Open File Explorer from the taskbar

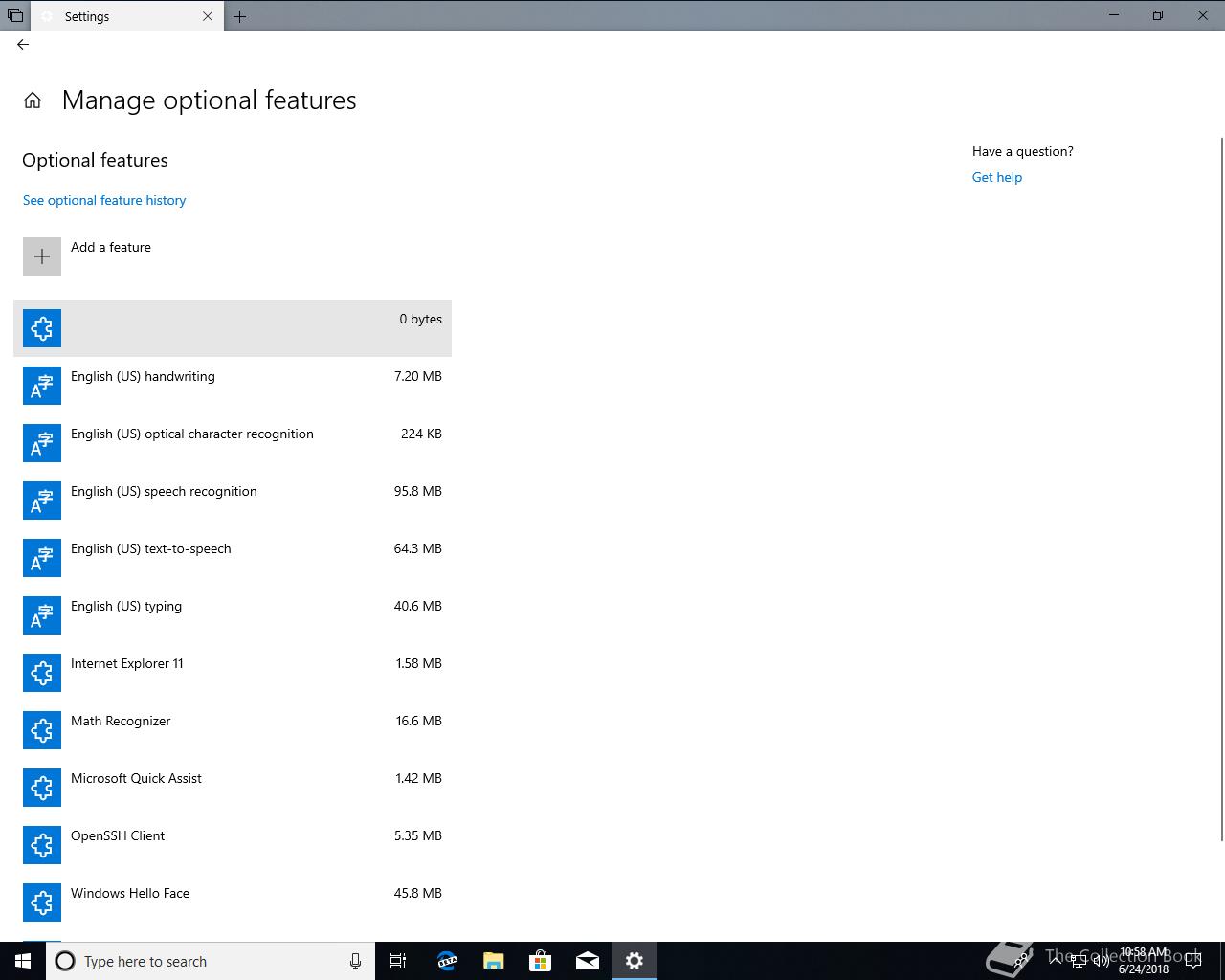[x=494, y=961]
